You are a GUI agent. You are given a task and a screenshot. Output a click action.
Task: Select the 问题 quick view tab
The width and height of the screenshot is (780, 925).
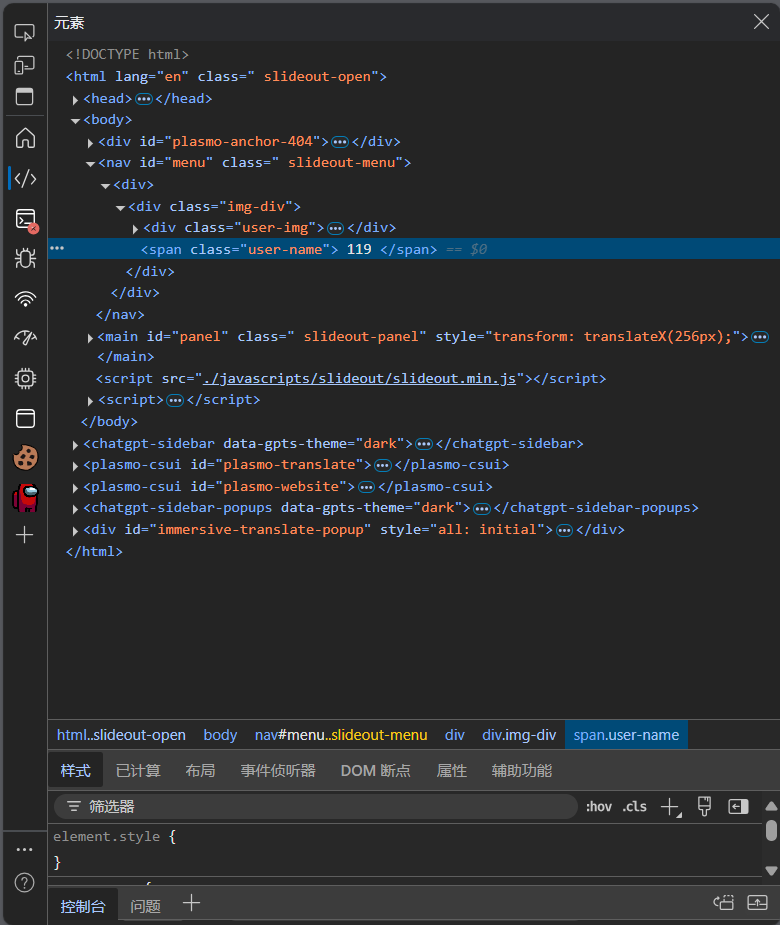[x=145, y=906]
